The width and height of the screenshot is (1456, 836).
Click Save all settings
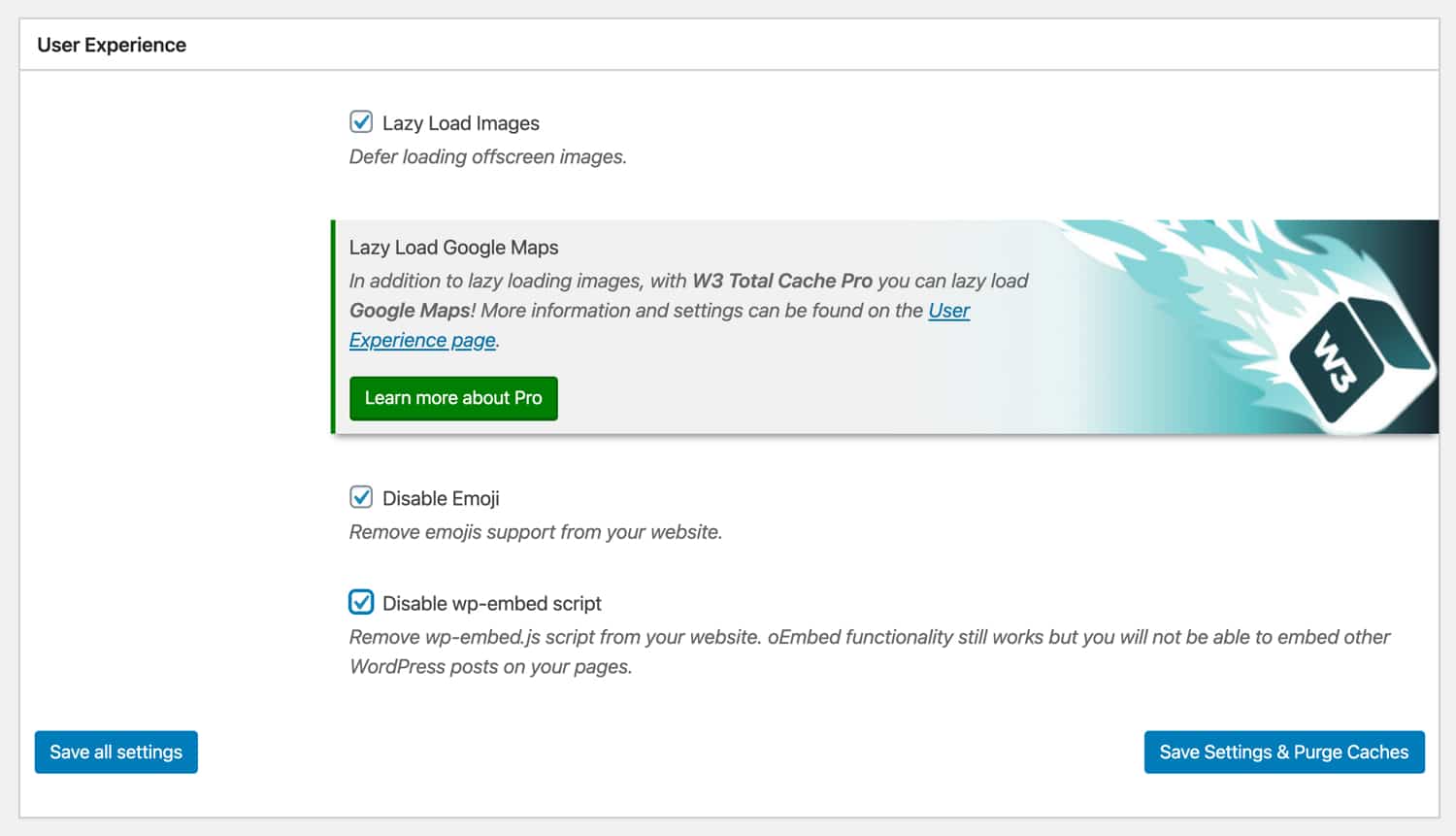pos(116,752)
